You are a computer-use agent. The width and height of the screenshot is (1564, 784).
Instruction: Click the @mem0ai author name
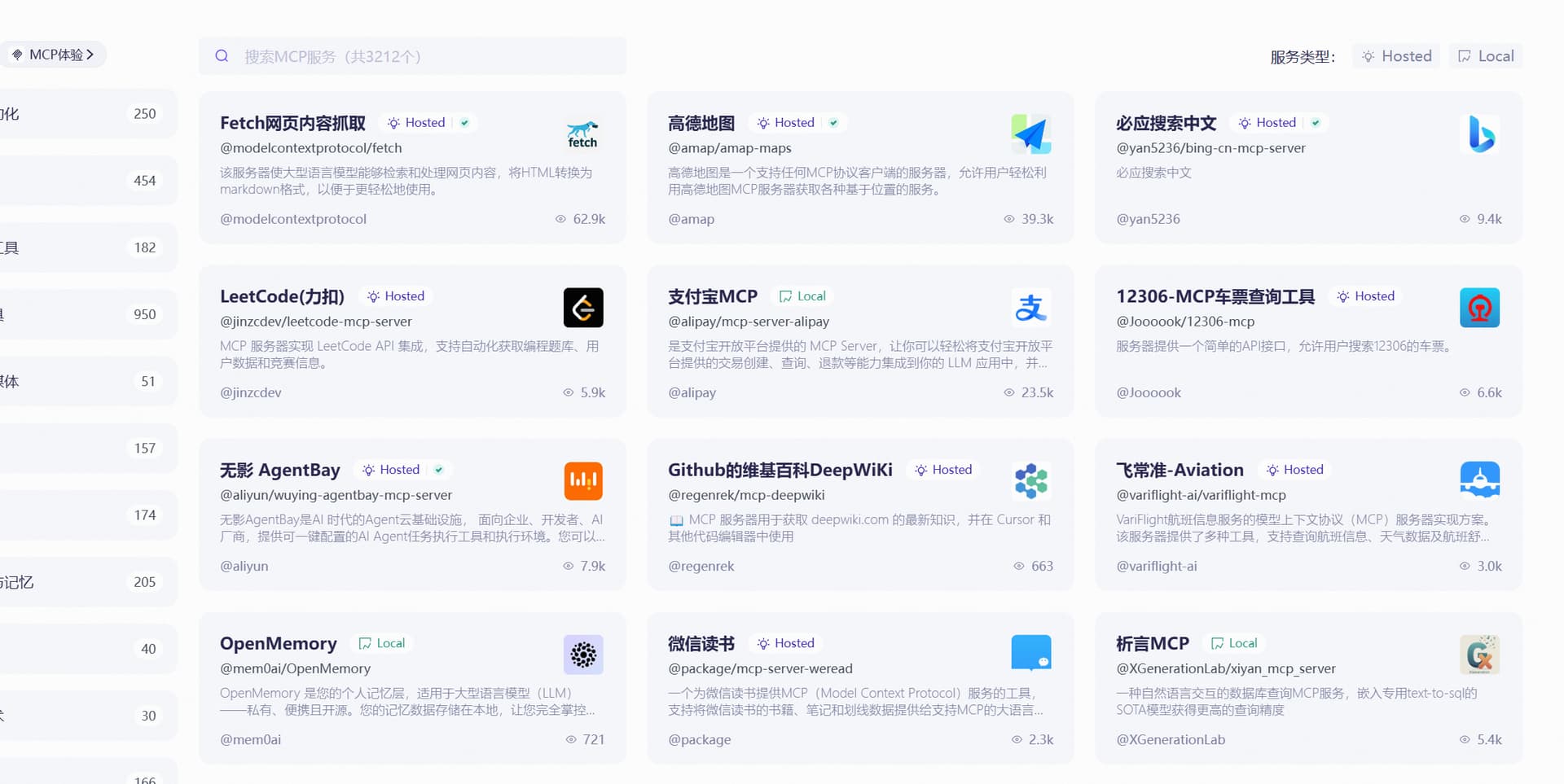tap(251, 739)
